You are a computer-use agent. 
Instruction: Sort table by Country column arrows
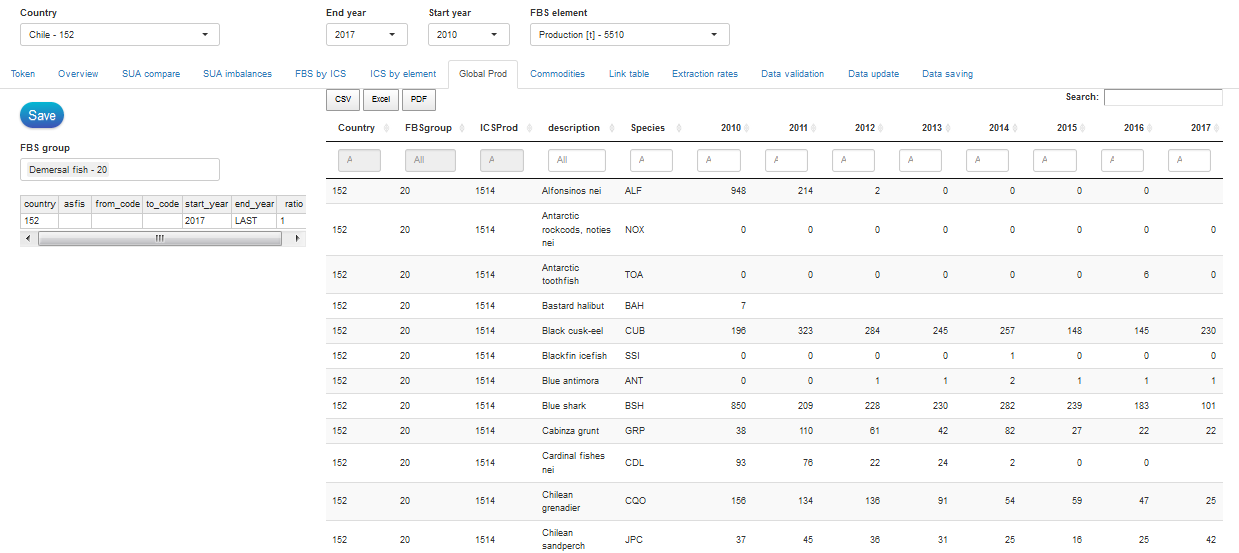click(385, 128)
